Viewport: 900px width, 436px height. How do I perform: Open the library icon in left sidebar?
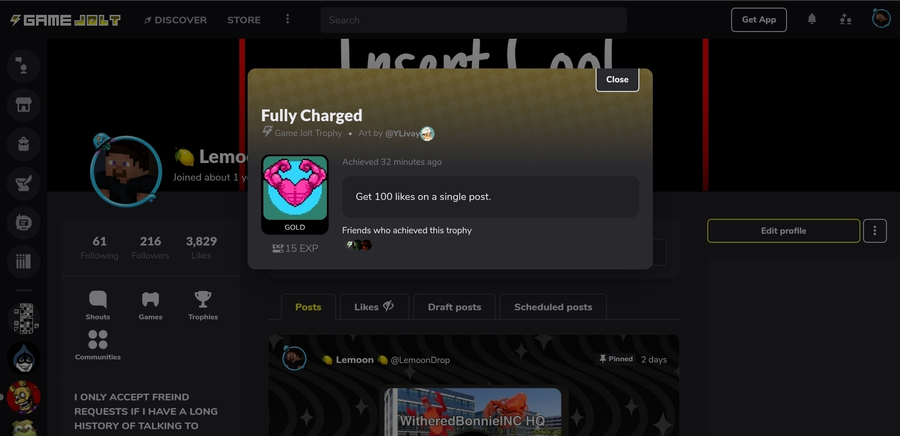(x=24, y=262)
